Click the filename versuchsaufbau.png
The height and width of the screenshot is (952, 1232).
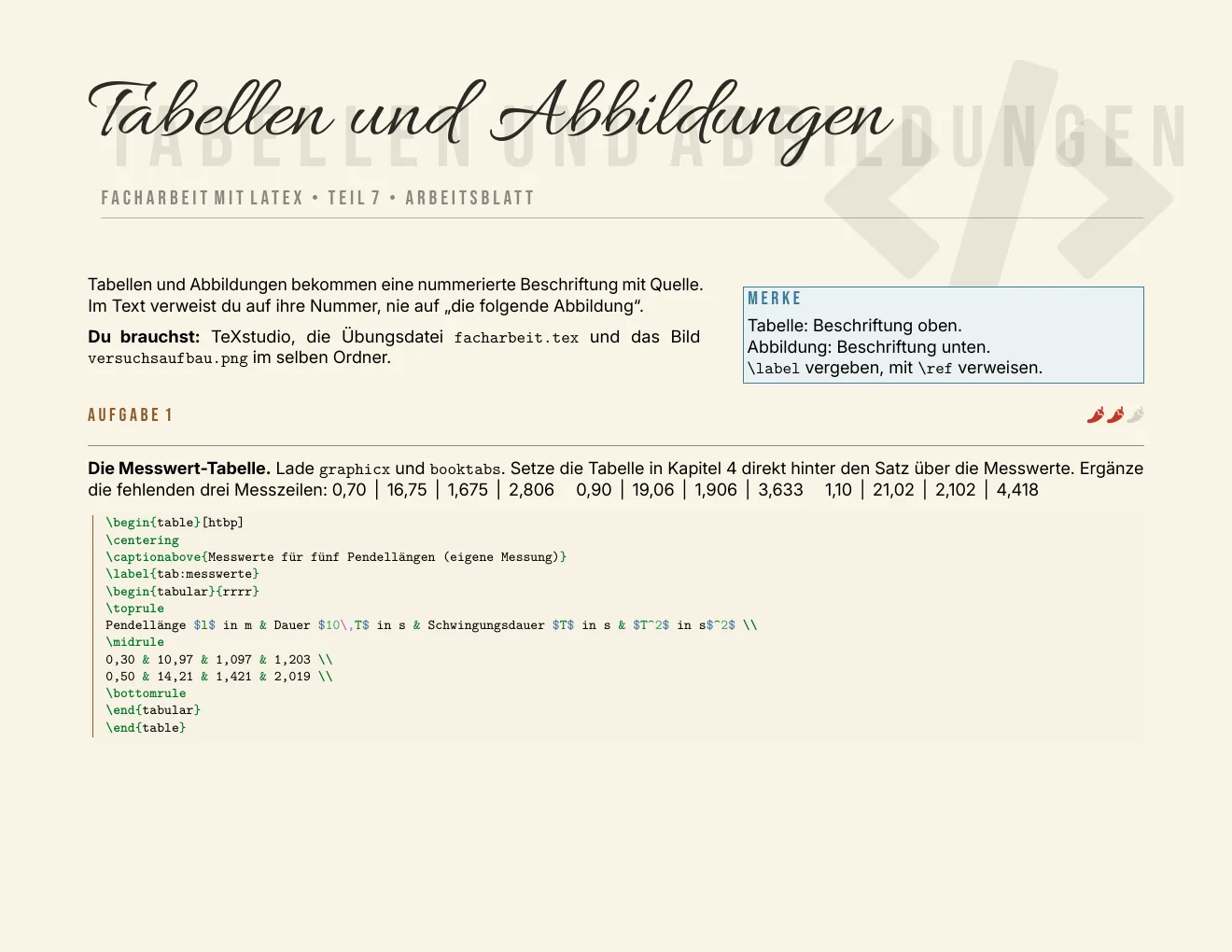168,358
